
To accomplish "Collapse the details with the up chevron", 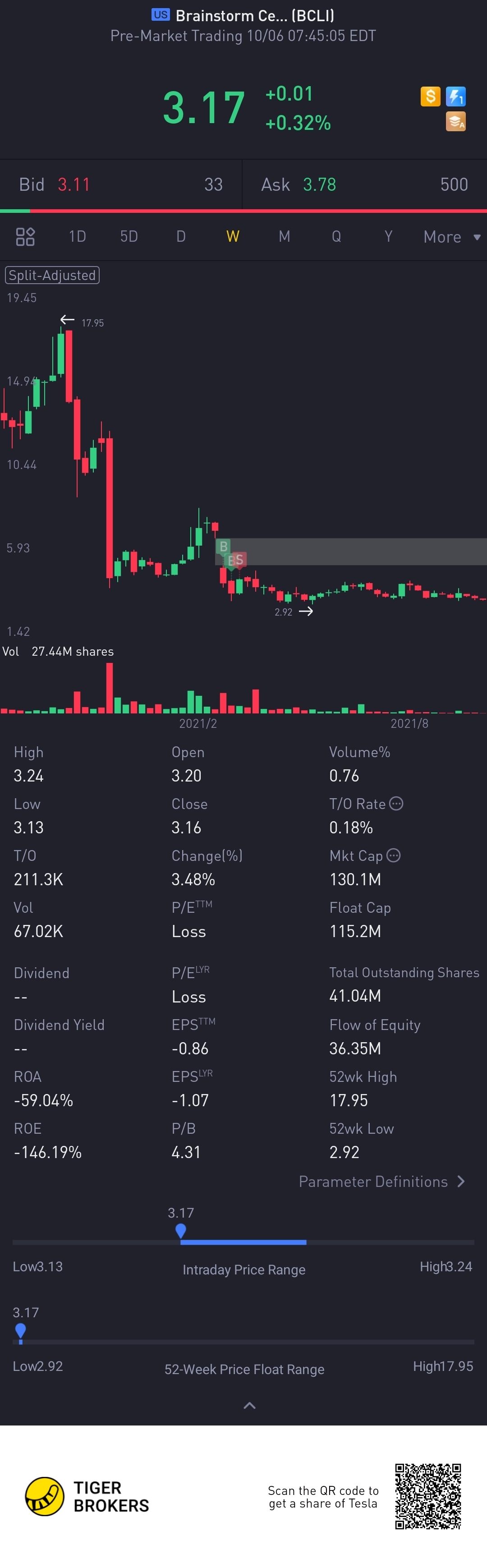I will click(x=250, y=1406).
